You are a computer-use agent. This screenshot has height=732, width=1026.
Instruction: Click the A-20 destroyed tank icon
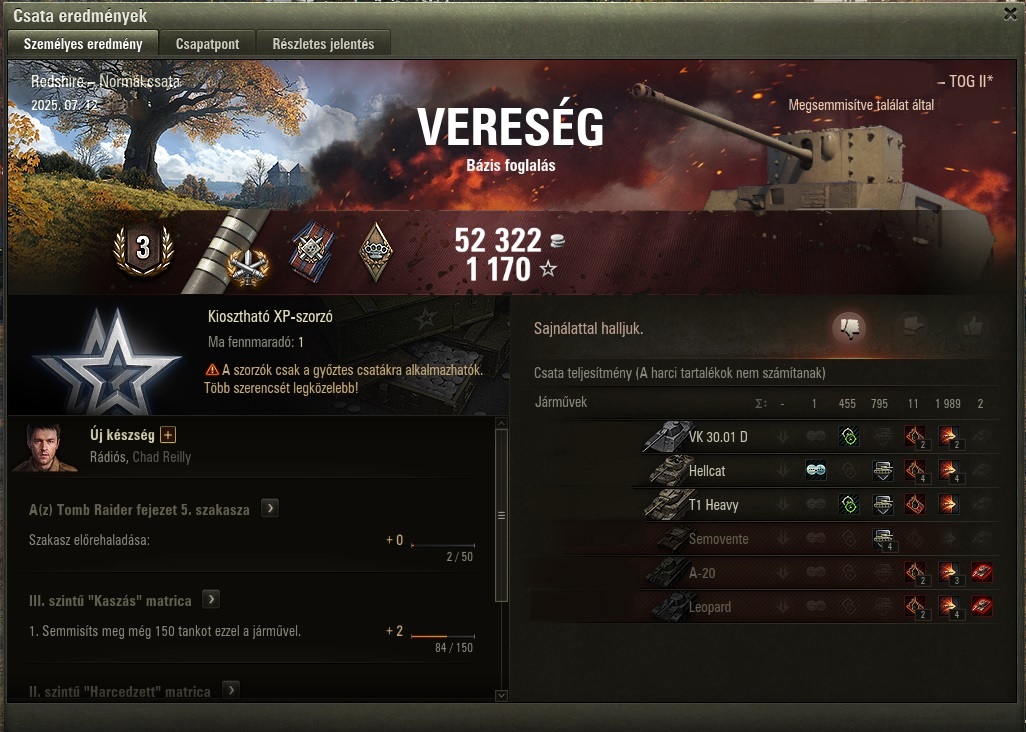pyautogui.click(x=981, y=572)
